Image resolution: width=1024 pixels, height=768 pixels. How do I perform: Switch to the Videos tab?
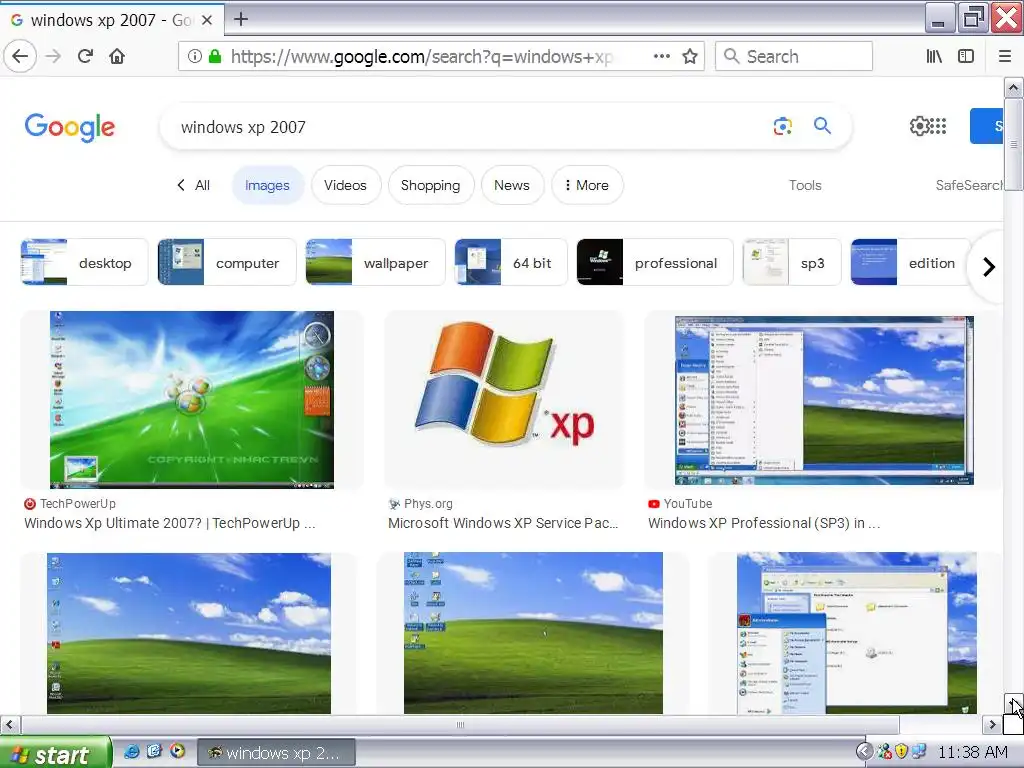tap(345, 185)
